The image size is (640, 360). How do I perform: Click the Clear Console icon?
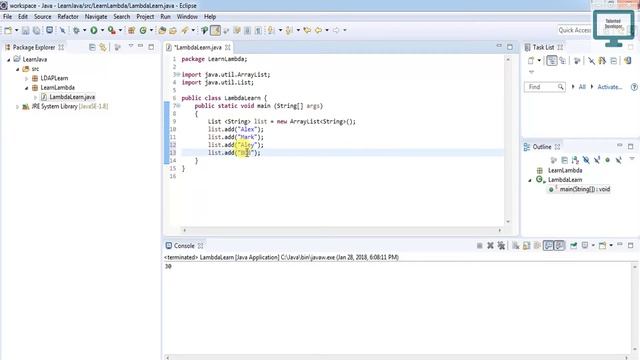[516, 246]
